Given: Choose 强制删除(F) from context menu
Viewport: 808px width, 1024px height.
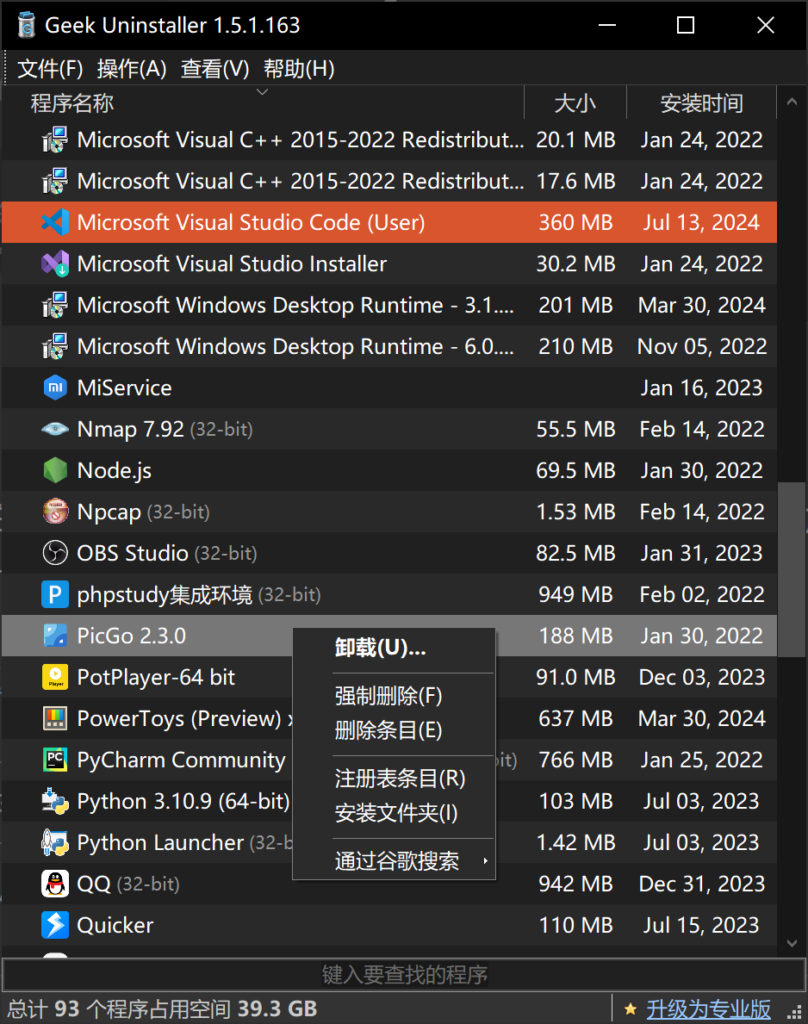Looking at the screenshot, I should [x=393, y=696].
